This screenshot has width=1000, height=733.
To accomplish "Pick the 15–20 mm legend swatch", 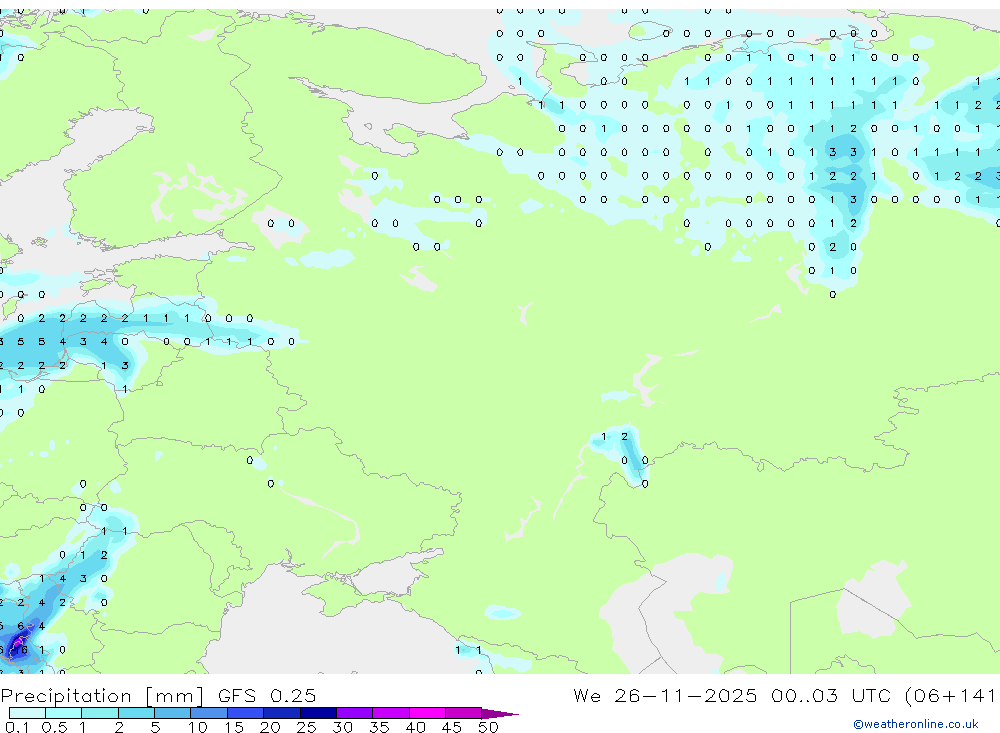I will click(x=246, y=713).
